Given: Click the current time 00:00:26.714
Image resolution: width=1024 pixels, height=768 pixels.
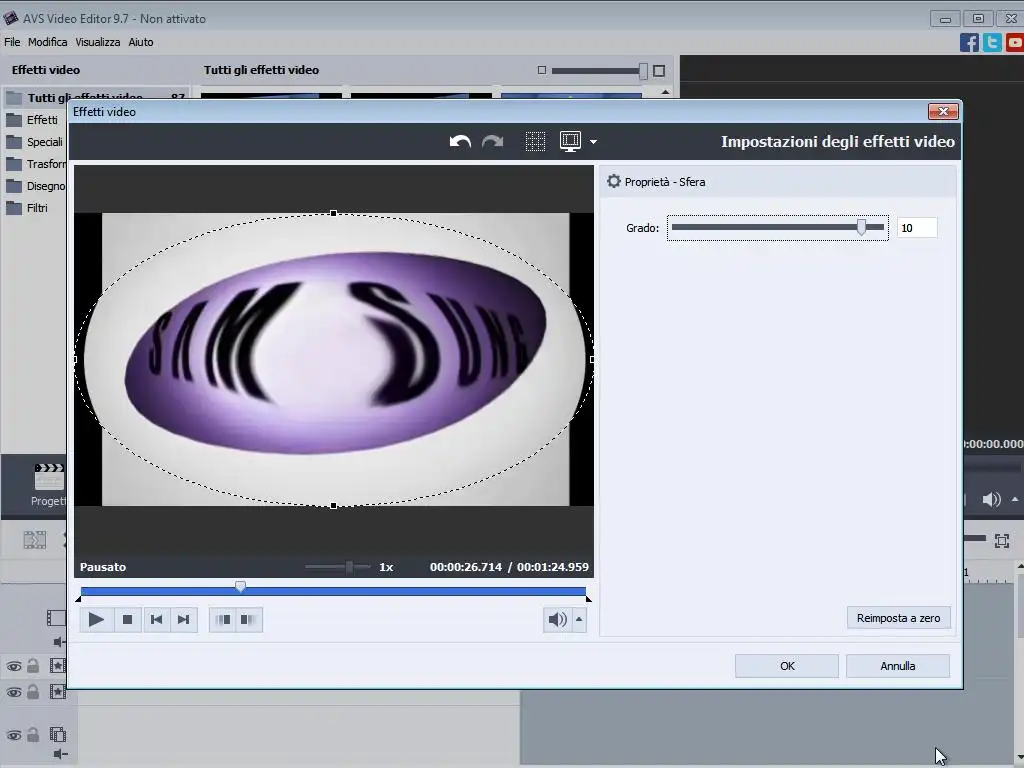Looking at the screenshot, I should point(466,567).
